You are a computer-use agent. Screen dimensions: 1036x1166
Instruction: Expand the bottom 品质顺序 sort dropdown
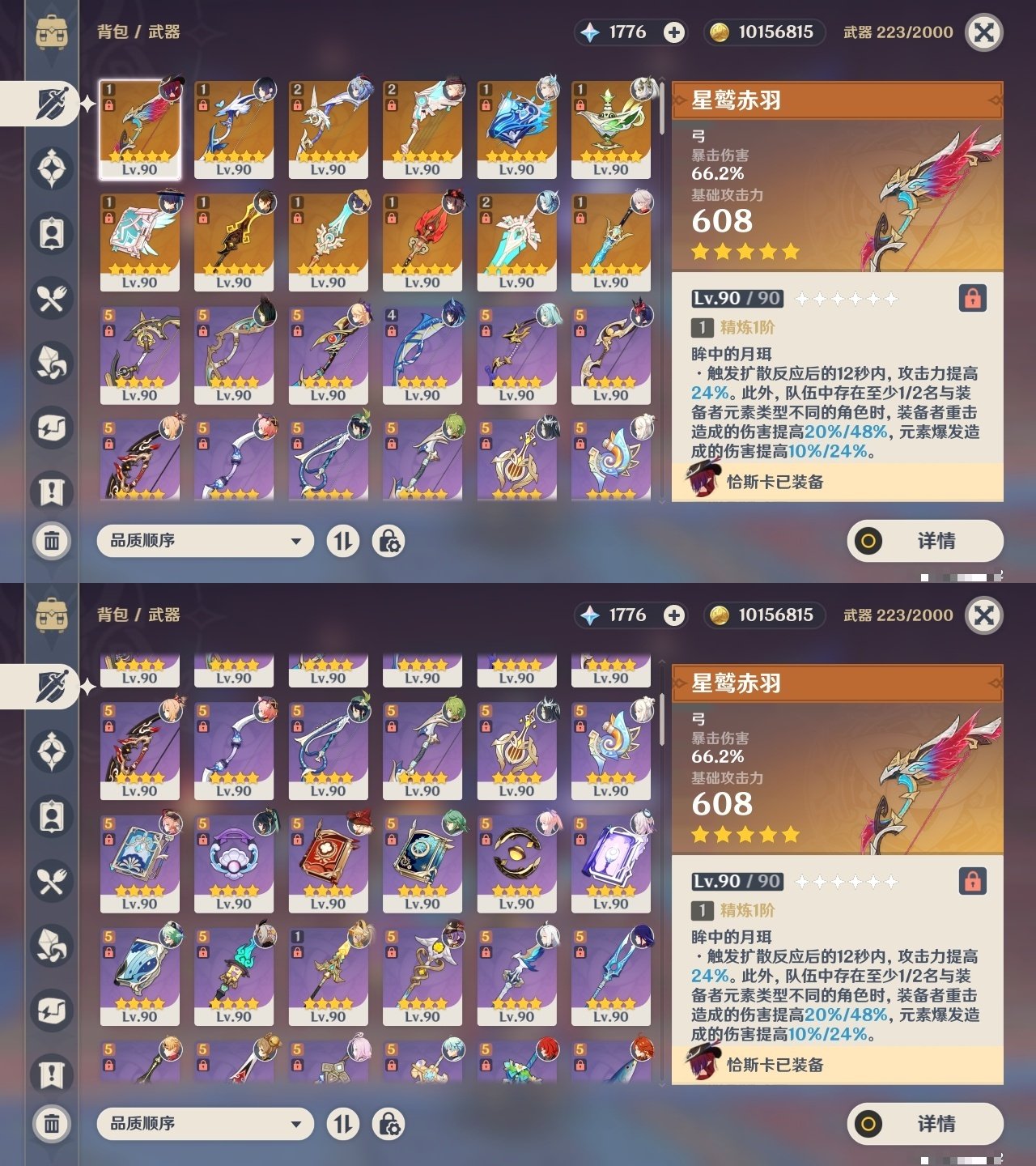[x=205, y=1124]
